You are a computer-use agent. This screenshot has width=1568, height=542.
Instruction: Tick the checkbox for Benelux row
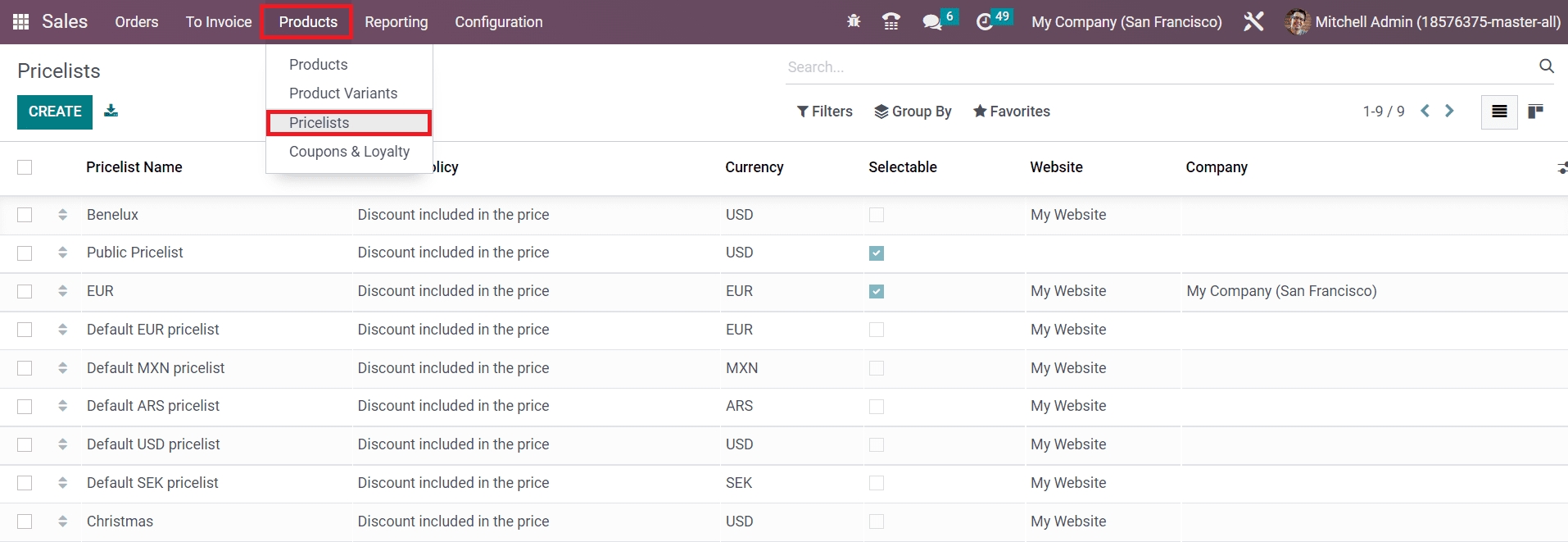(25, 215)
